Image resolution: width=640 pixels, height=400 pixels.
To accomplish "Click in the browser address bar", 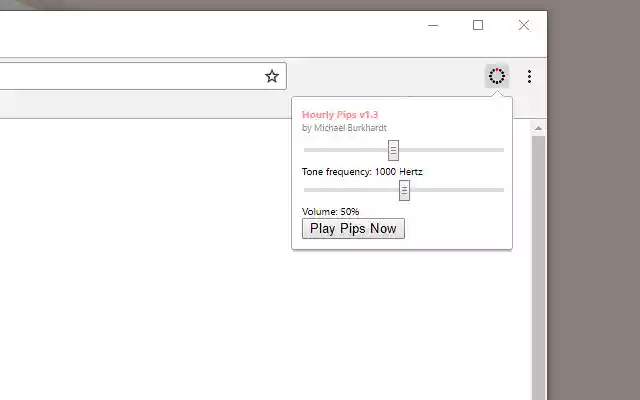I will [143, 76].
